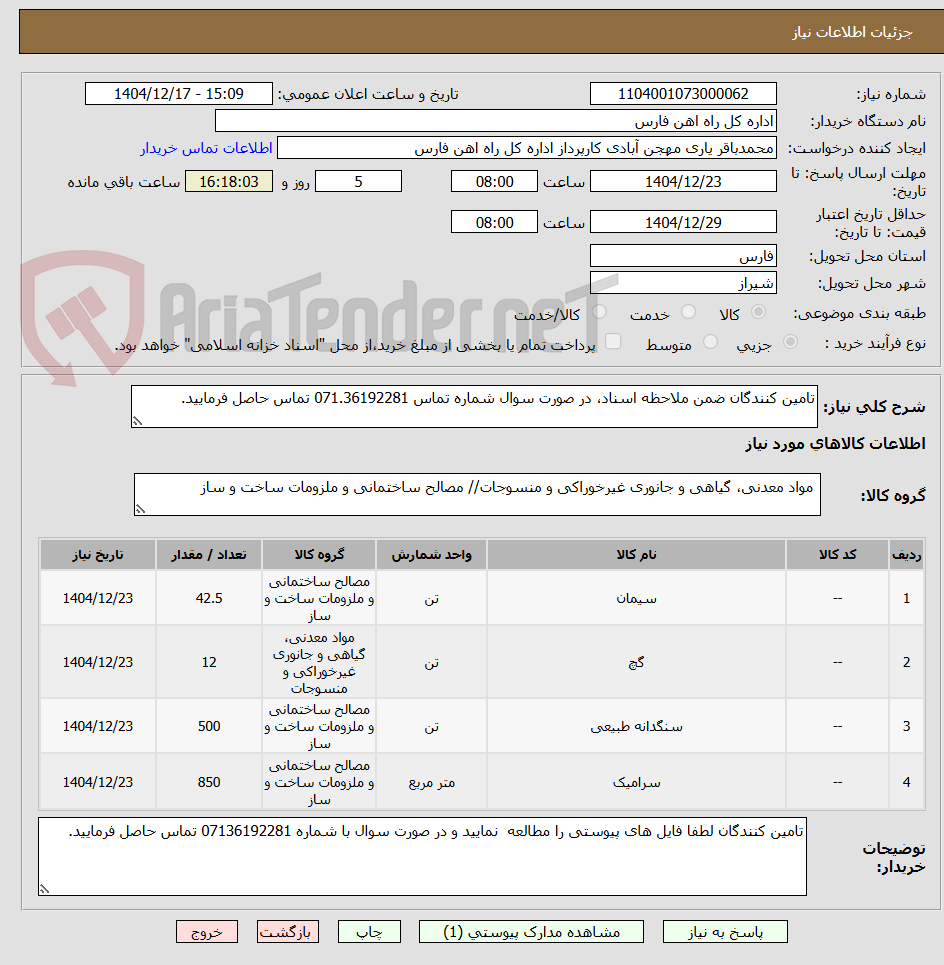Open اطلاعات تماس خریدار link

point(206,148)
